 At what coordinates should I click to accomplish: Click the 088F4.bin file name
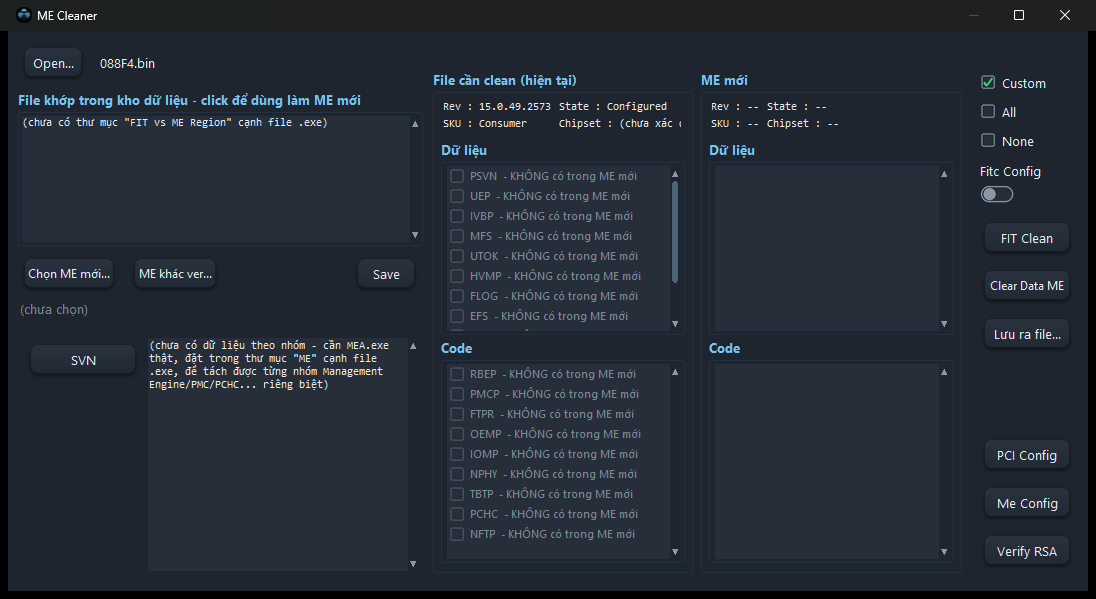[127, 64]
